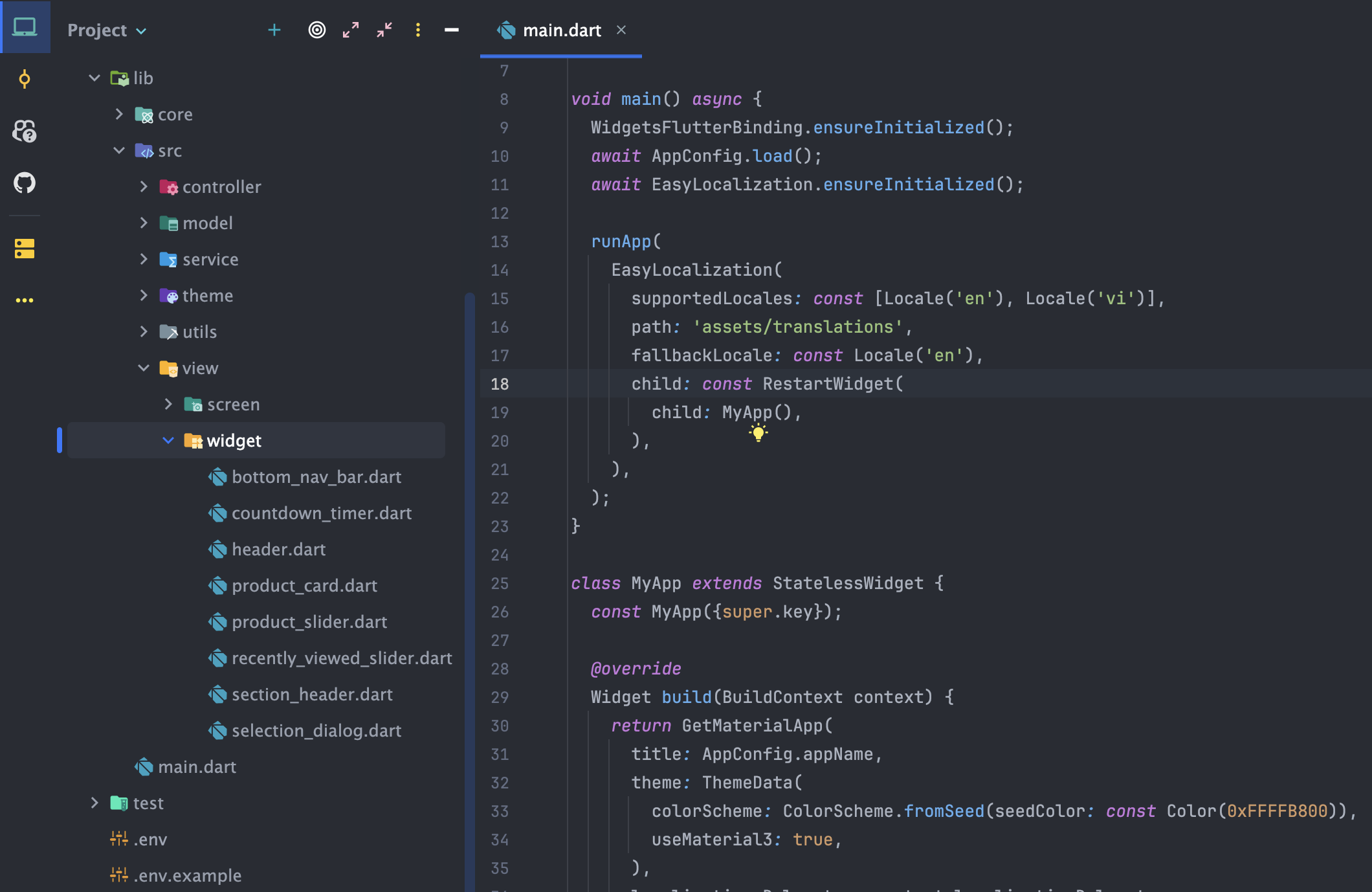Viewport: 1372px width, 892px height.
Task: Click the plus icon to add new file
Action: point(274,30)
